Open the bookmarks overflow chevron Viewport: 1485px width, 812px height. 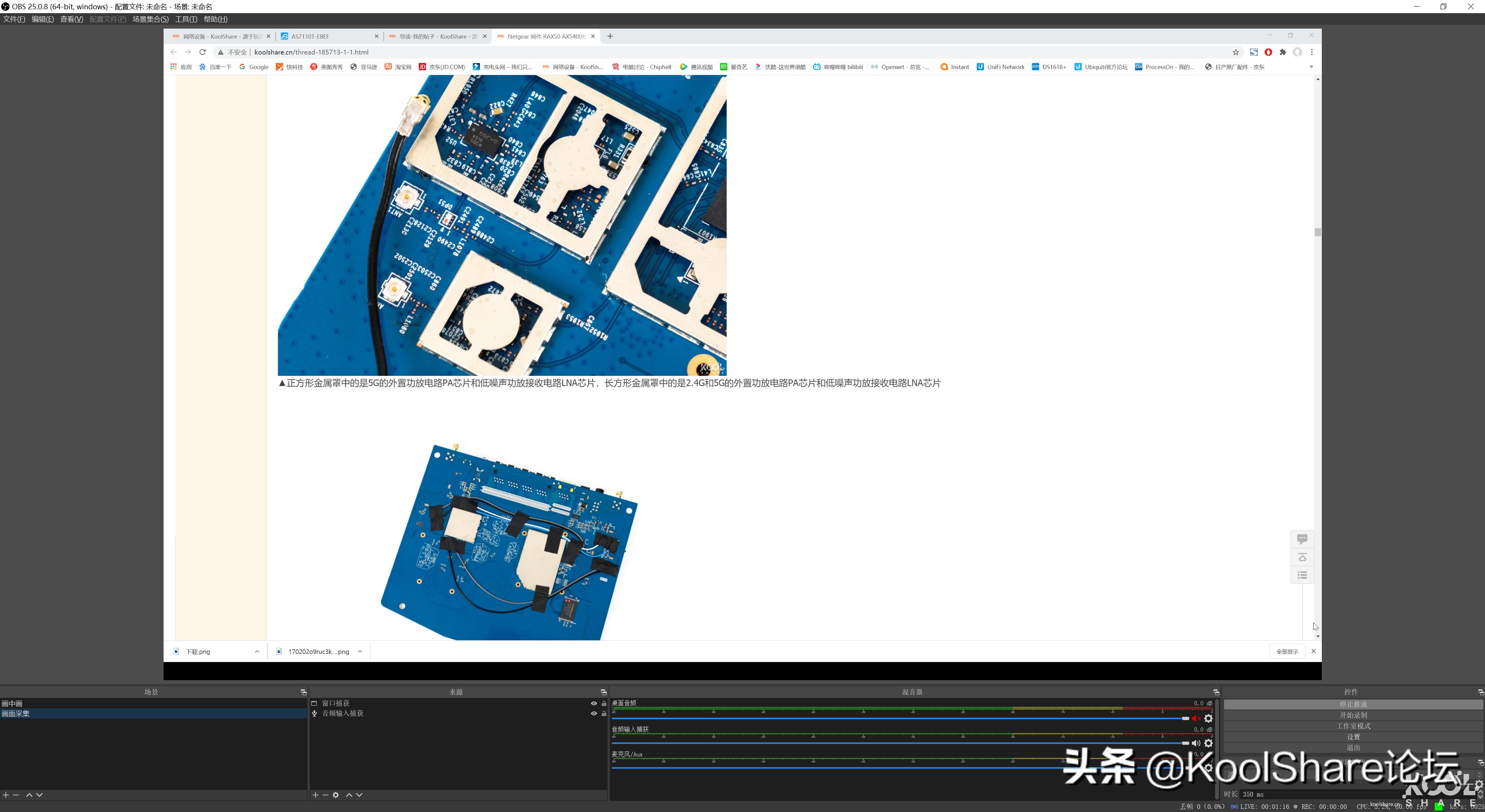1311,66
